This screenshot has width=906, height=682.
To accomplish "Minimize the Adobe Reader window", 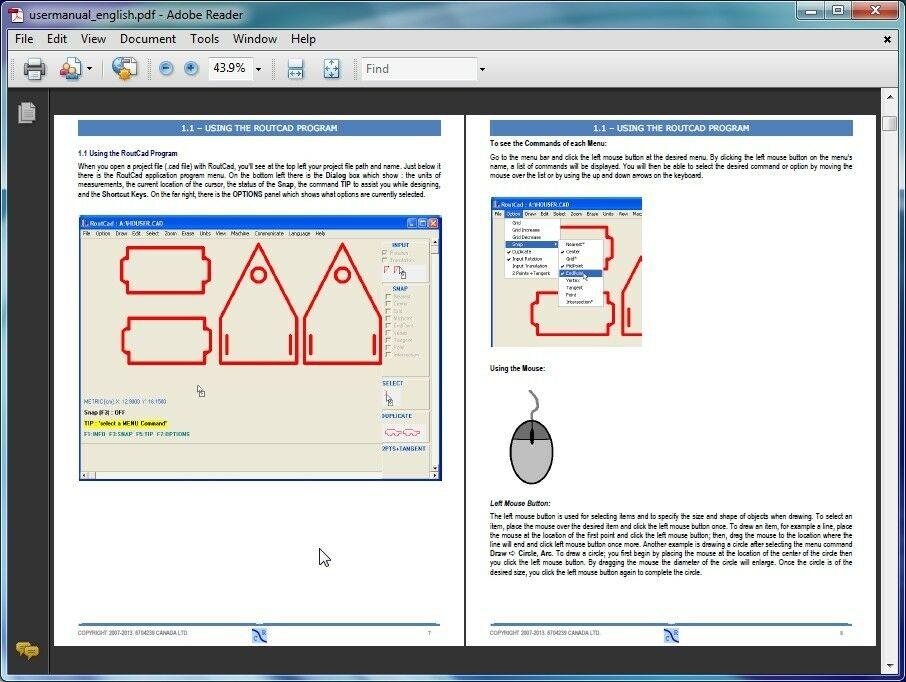I will [810, 10].
